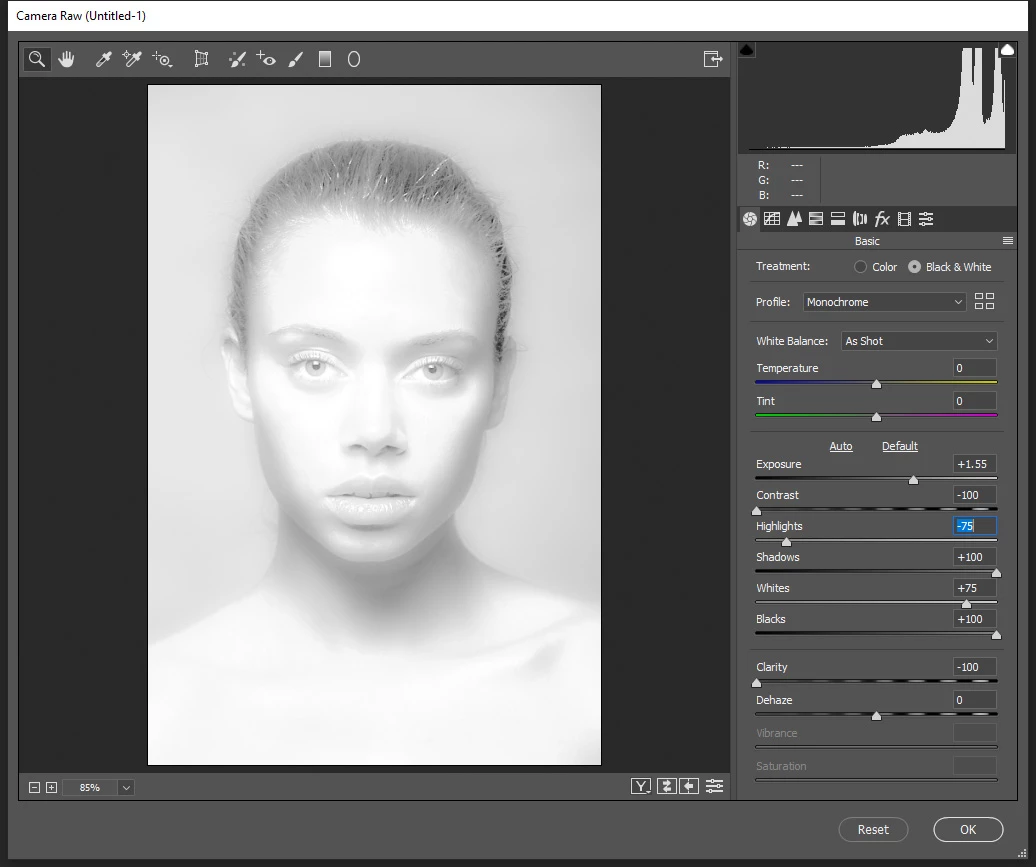Screen dimensions: 1036x867
Task: Toggle highlight clipping warning in histogram
Action: tap(1007, 50)
